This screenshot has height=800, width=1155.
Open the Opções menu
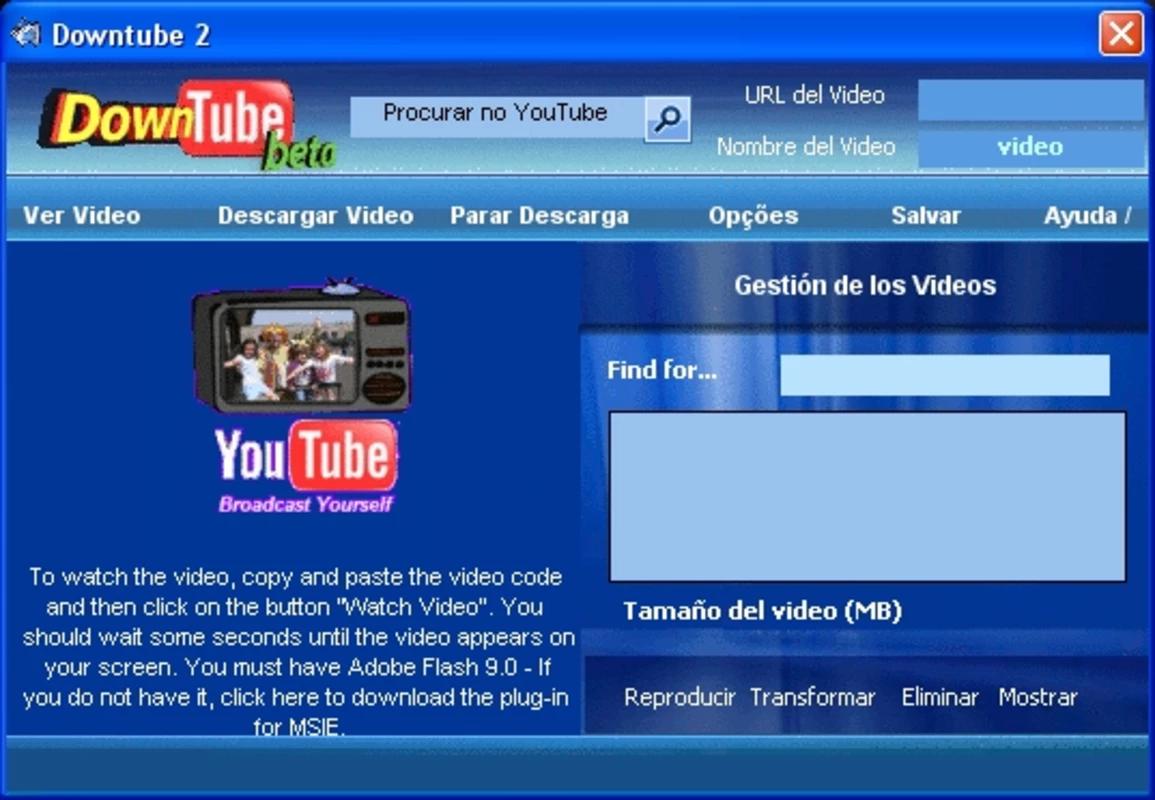(754, 215)
